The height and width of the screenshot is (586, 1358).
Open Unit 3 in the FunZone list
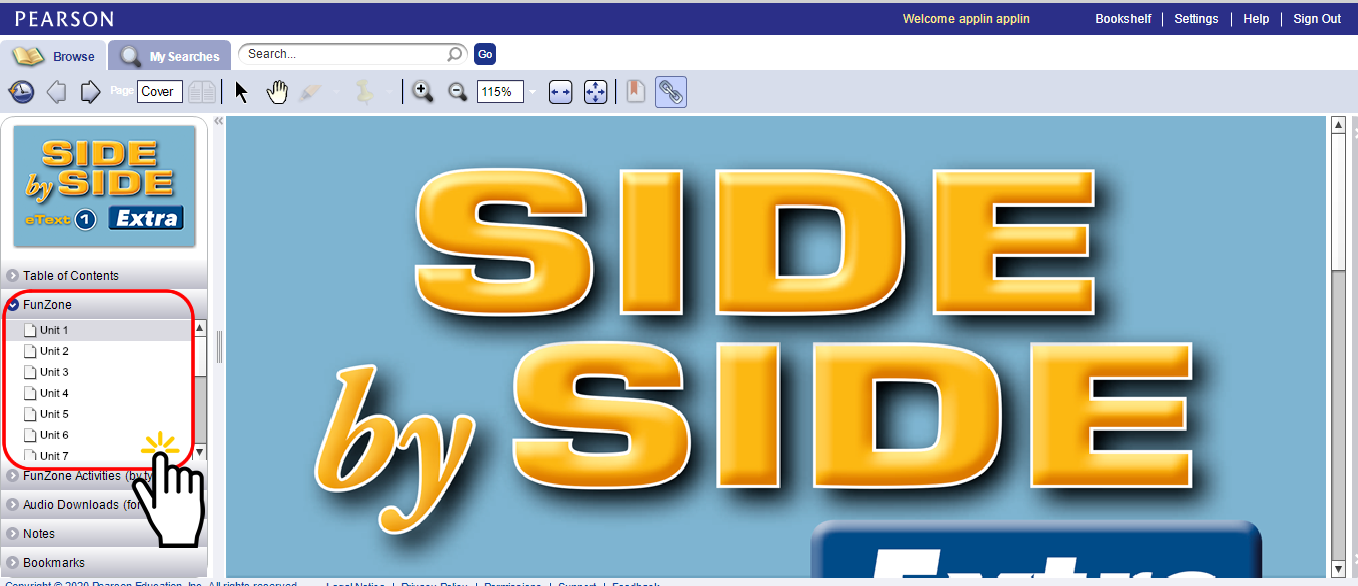98,372
